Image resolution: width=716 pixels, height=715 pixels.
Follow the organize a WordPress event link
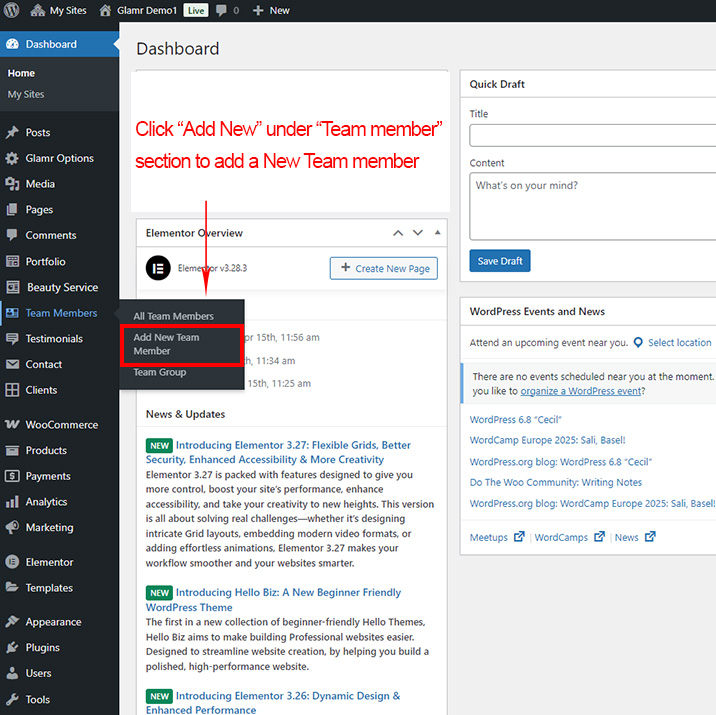pos(581,391)
